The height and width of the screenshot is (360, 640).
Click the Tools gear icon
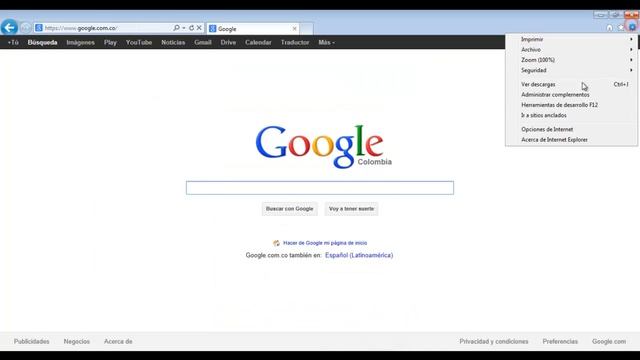pyautogui.click(x=632, y=27)
